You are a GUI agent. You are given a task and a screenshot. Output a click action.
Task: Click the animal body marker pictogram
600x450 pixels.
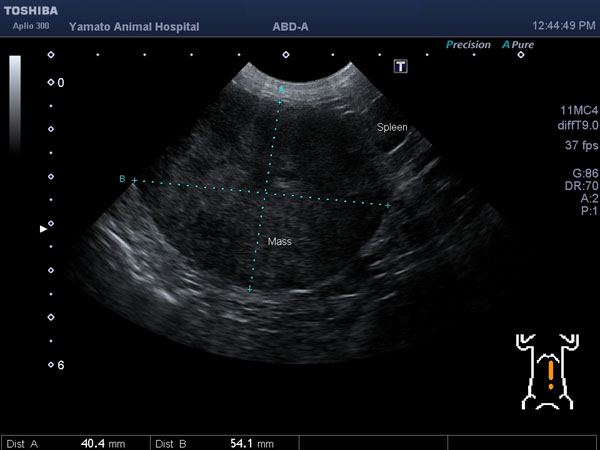(549, 372)
